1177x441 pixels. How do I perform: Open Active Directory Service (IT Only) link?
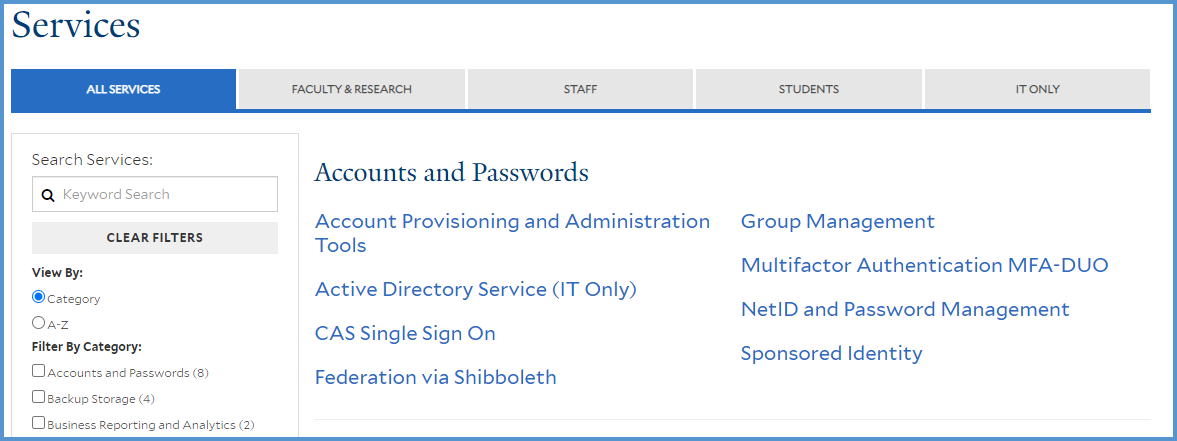tap(476, 290)
